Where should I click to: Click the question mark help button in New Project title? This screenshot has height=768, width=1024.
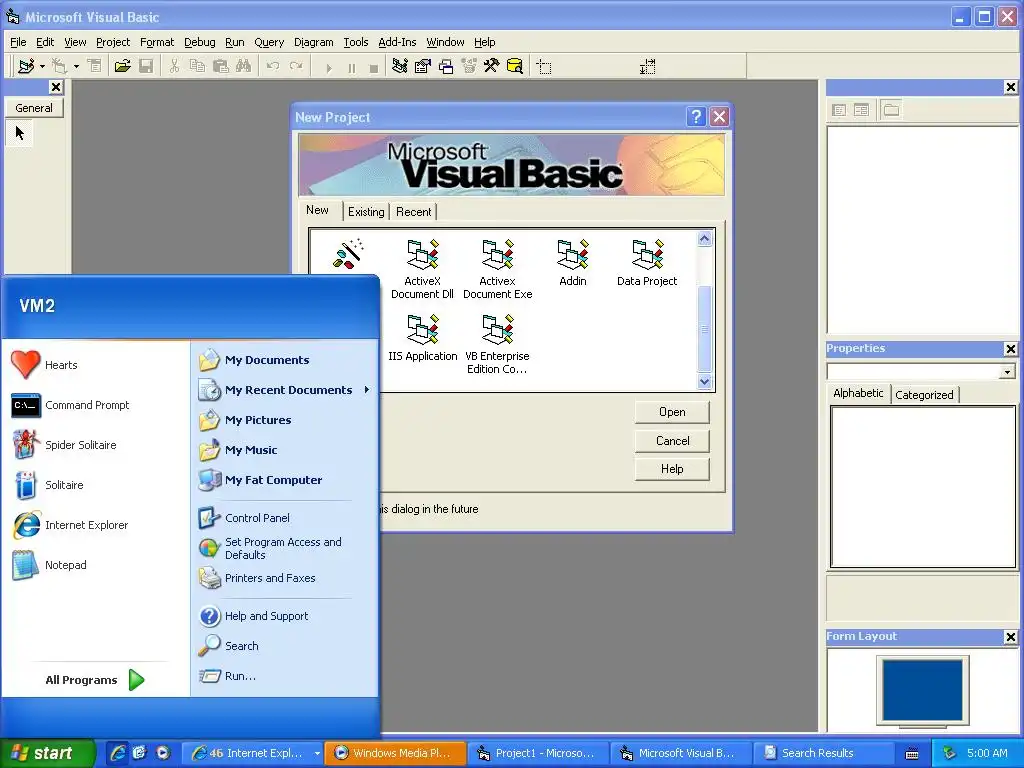[x=696, y=117]
